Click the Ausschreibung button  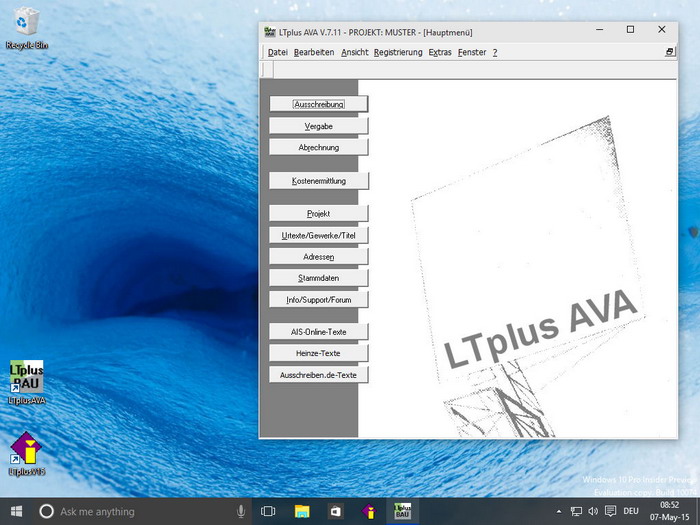[319, 104]
